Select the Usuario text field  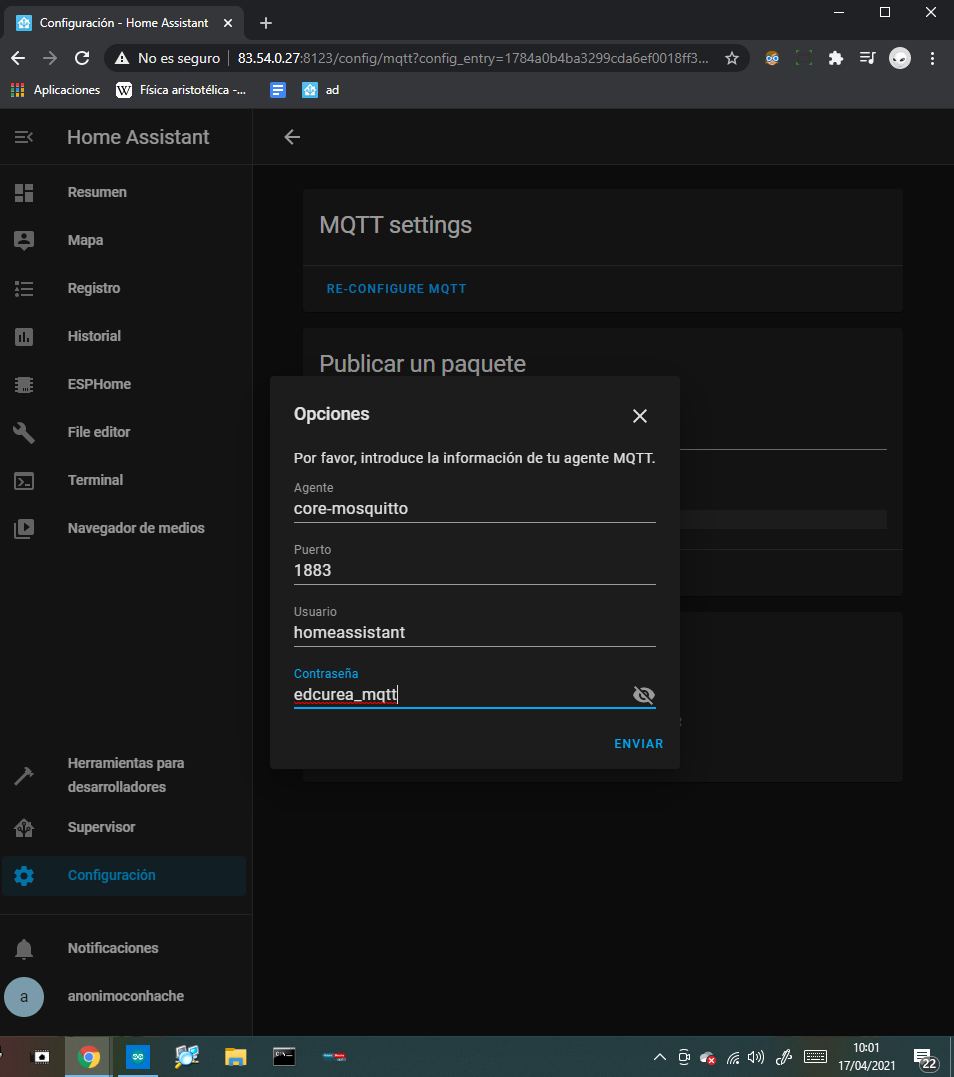point(474,632)
